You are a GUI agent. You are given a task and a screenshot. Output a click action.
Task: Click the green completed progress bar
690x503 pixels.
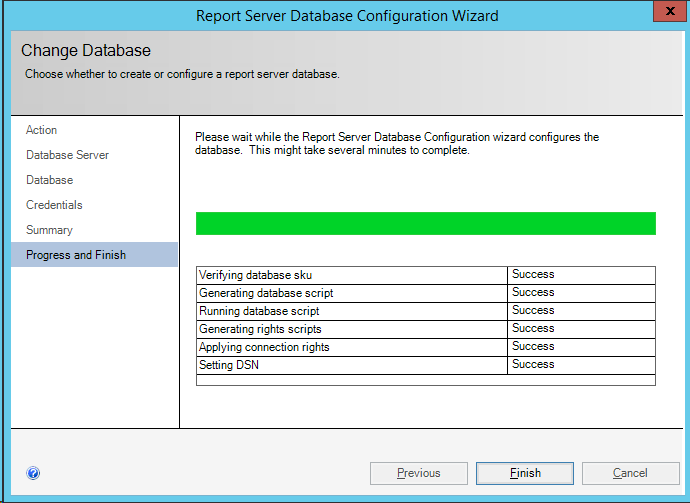click(425, 223)
